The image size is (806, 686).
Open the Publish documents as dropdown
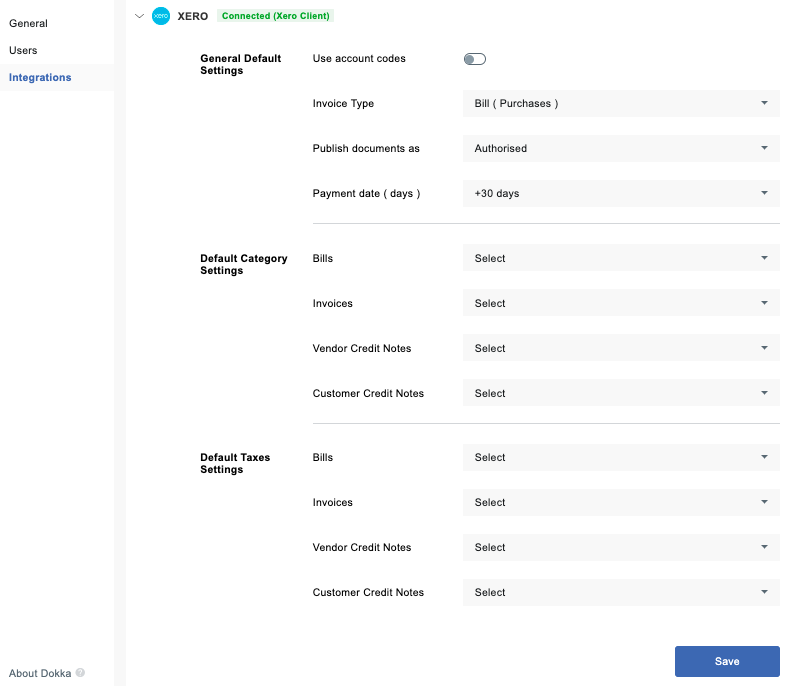620,148
